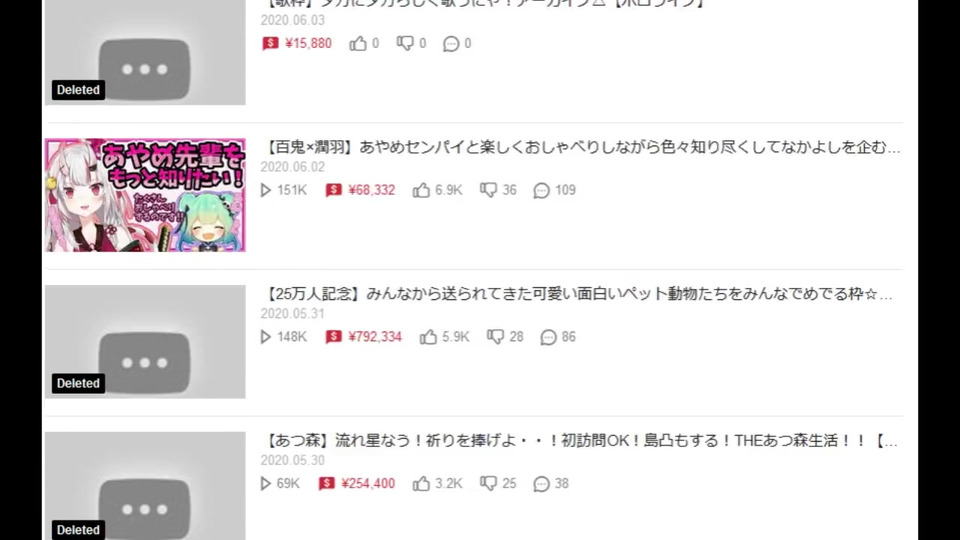Click the thumbs-up icon beside 6.9K

[421, 190]
